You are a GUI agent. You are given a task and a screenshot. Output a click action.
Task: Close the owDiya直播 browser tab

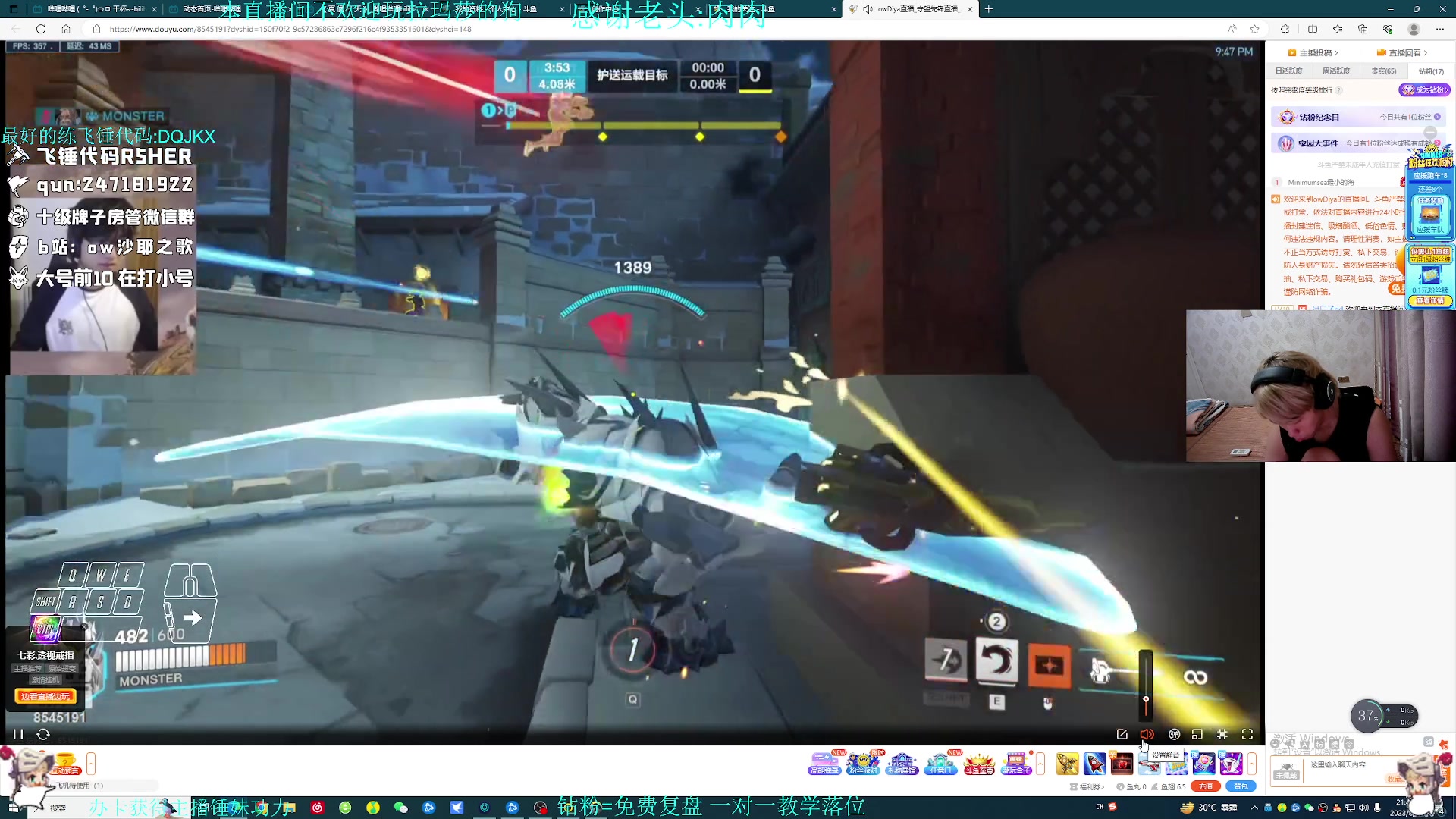click(x=970, y=9)
